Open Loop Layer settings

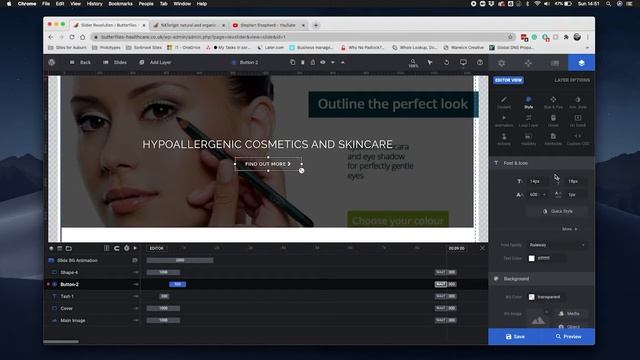pyautogui.click(x=528, y=120)
